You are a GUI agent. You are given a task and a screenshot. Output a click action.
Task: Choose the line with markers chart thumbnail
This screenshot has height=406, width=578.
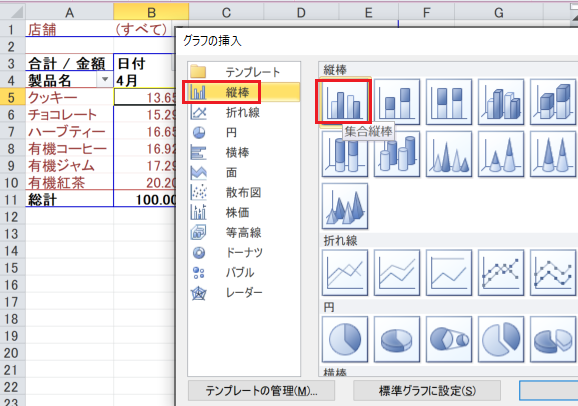coord(501,273)
